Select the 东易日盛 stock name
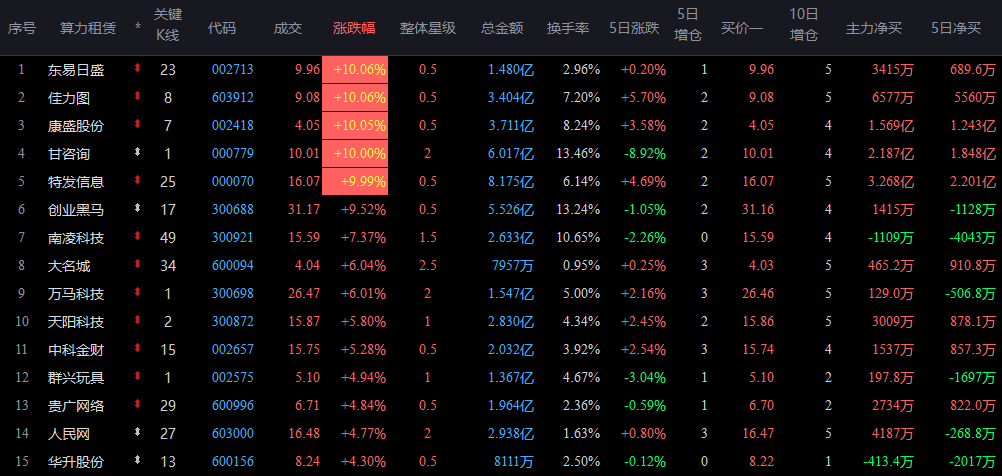1002x476 pixels. pyautogui.click(x=75, y=70)
